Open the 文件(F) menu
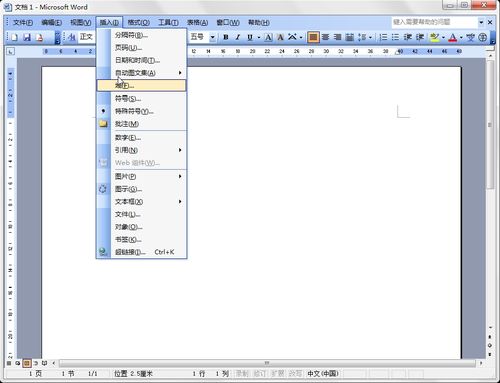The image size is (500, 383). (x=23, y=22)
